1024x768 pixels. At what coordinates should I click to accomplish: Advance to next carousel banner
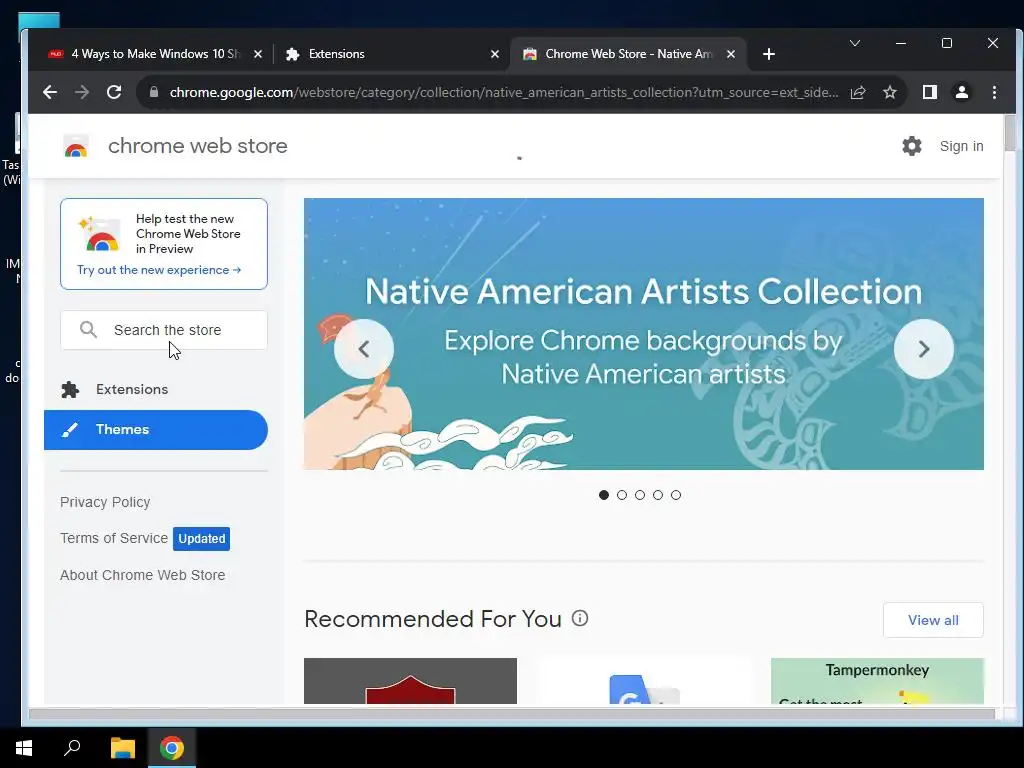point(923,349)
